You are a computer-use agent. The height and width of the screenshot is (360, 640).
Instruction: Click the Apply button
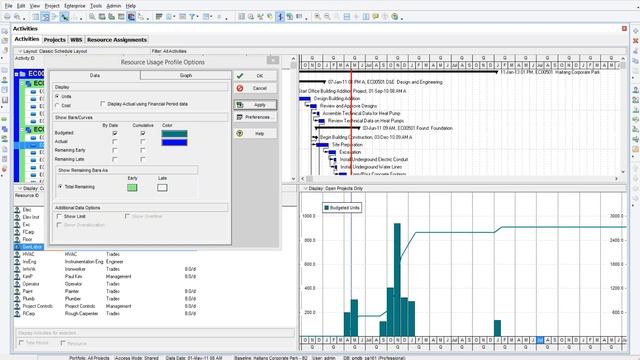[256, 105]
